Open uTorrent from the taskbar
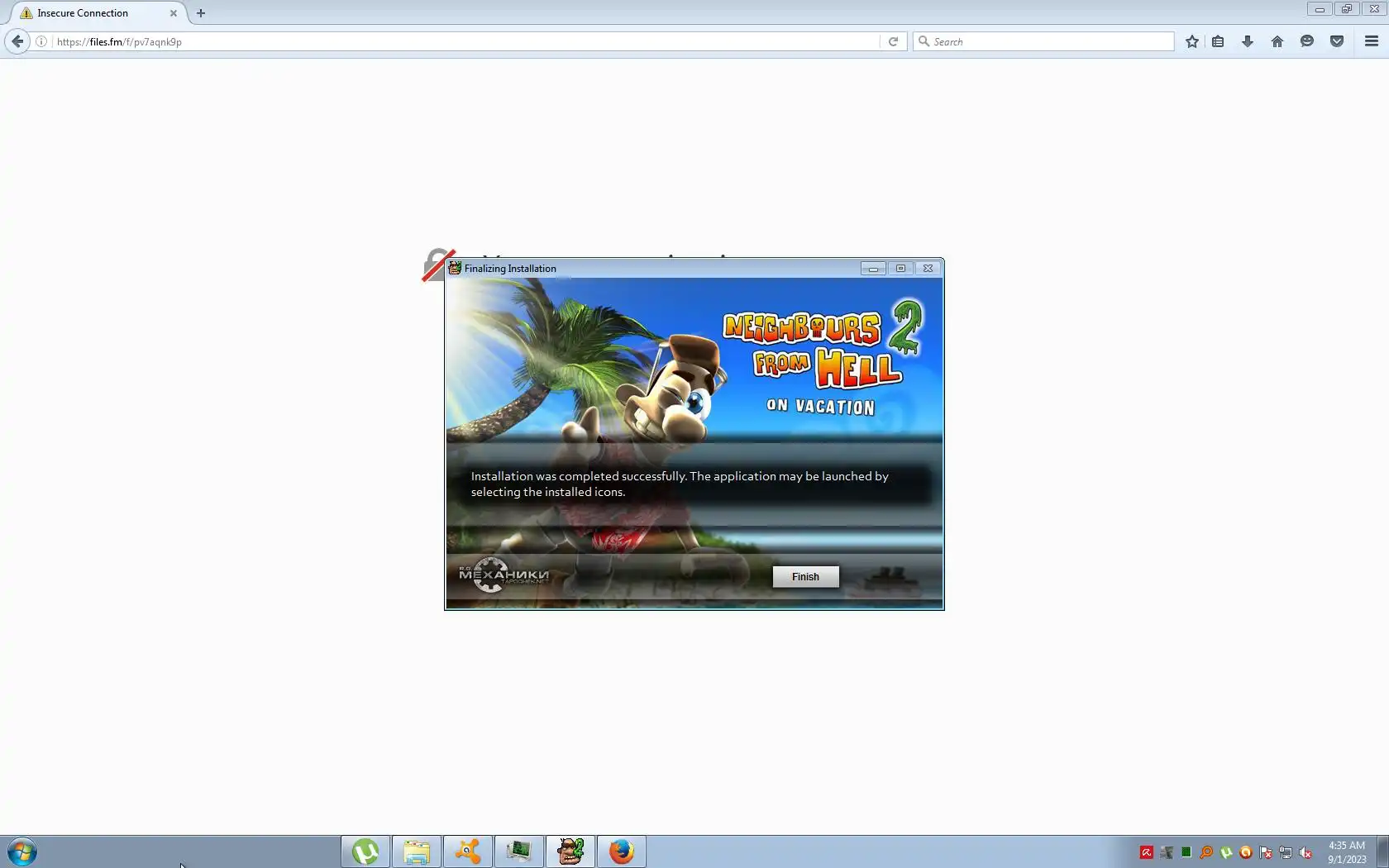This screenshot has width=1389, height=868. [365, 851]
